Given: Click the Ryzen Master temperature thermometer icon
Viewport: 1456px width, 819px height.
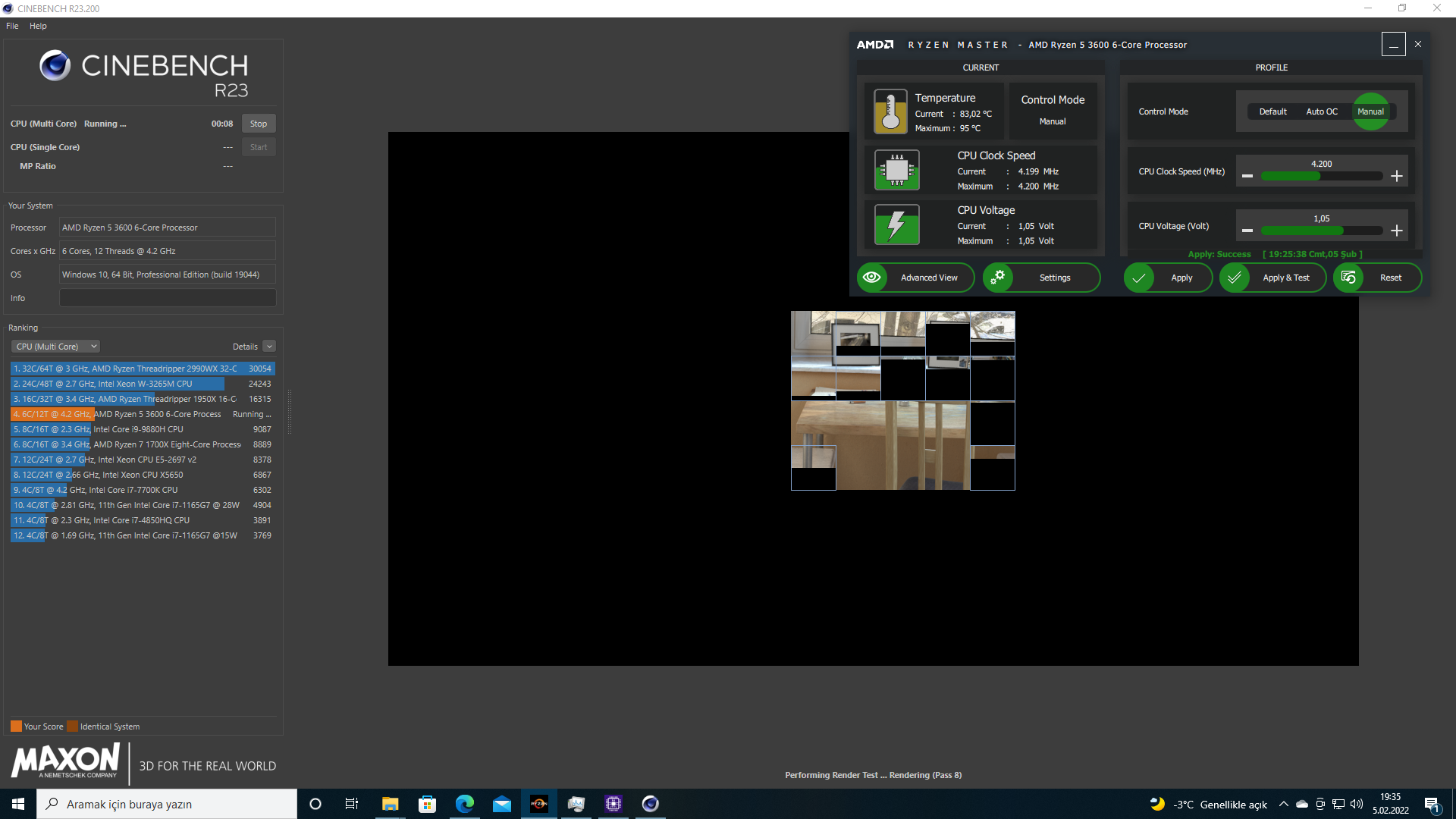Looking at the screenshot, I should click(x=890, y=111).
